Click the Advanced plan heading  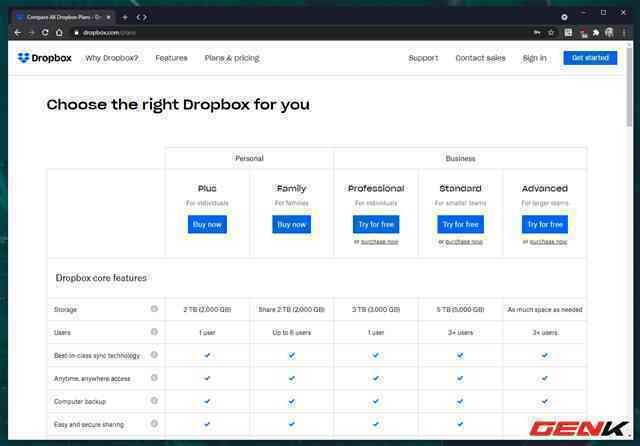(545, 189)
